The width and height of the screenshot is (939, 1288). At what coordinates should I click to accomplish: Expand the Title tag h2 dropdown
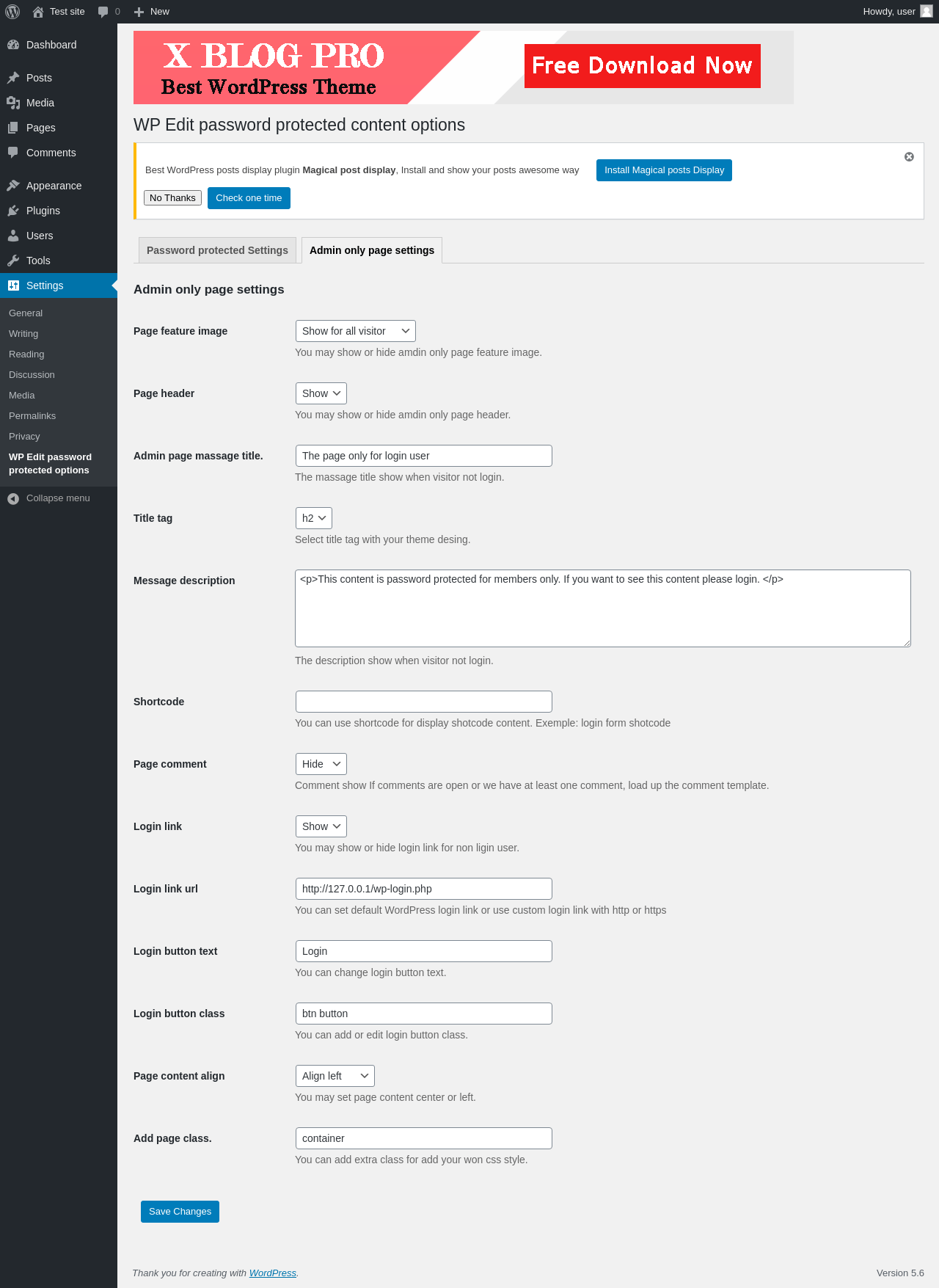[314, 518]
